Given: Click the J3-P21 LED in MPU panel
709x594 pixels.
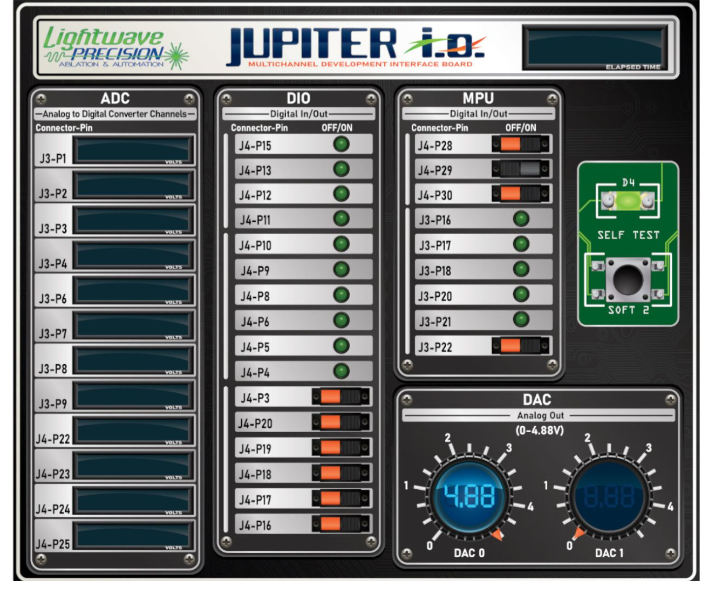Looking at the screenshot, I should click(x=521, y=320).
